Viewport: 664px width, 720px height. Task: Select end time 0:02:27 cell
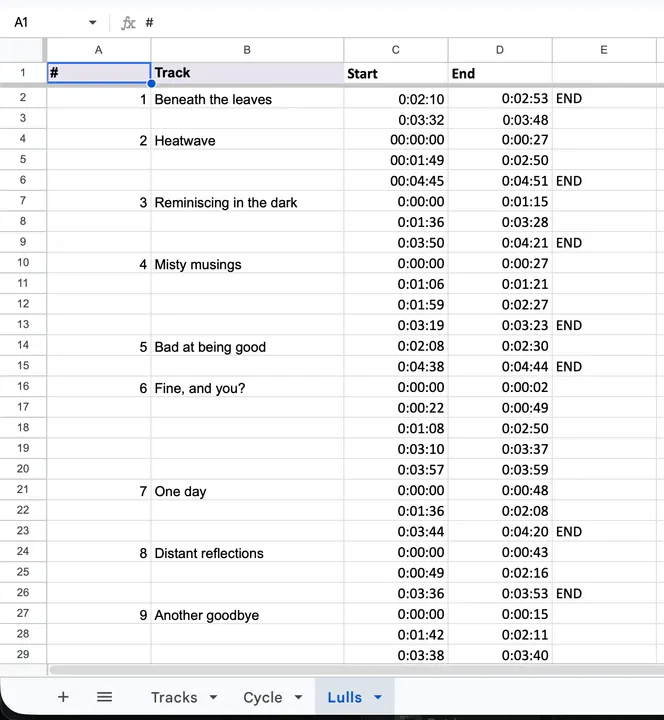click(x=500, y=305)
